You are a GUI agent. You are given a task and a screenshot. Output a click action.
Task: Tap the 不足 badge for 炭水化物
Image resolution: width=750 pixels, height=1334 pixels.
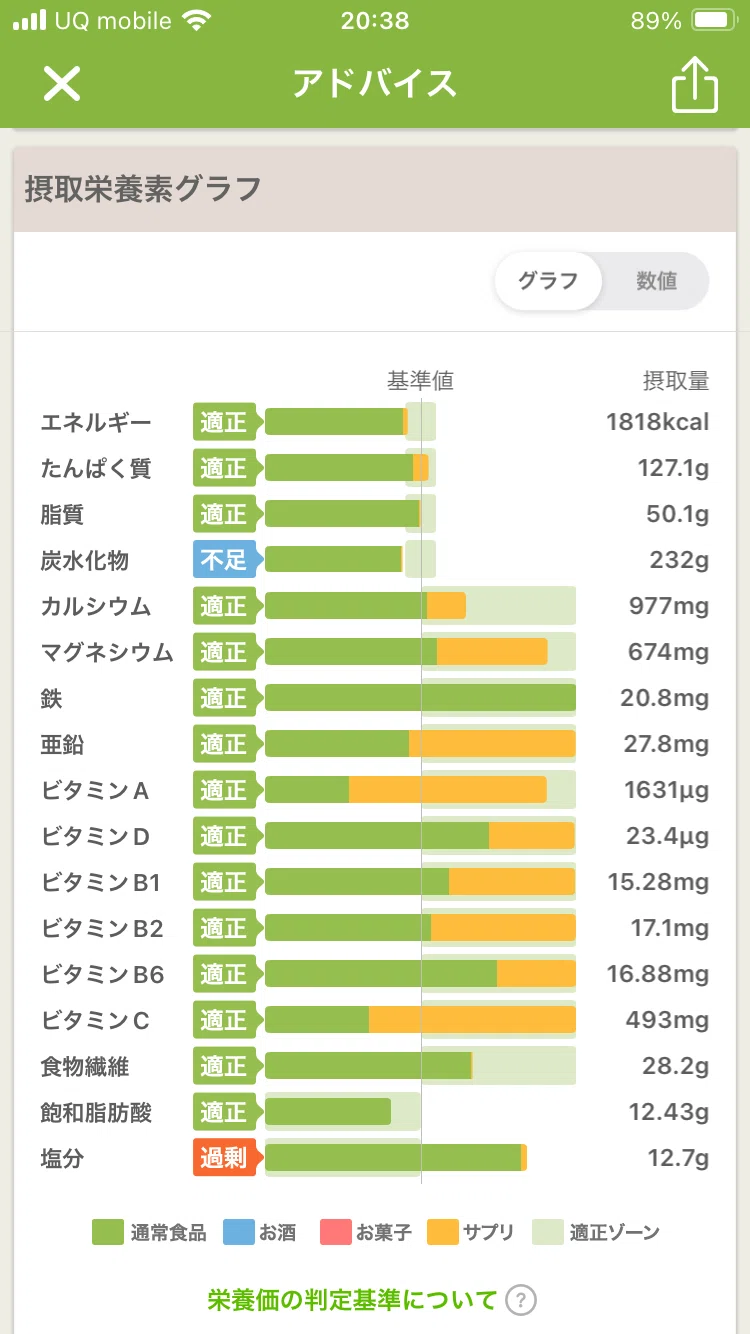tap(226, 559)
